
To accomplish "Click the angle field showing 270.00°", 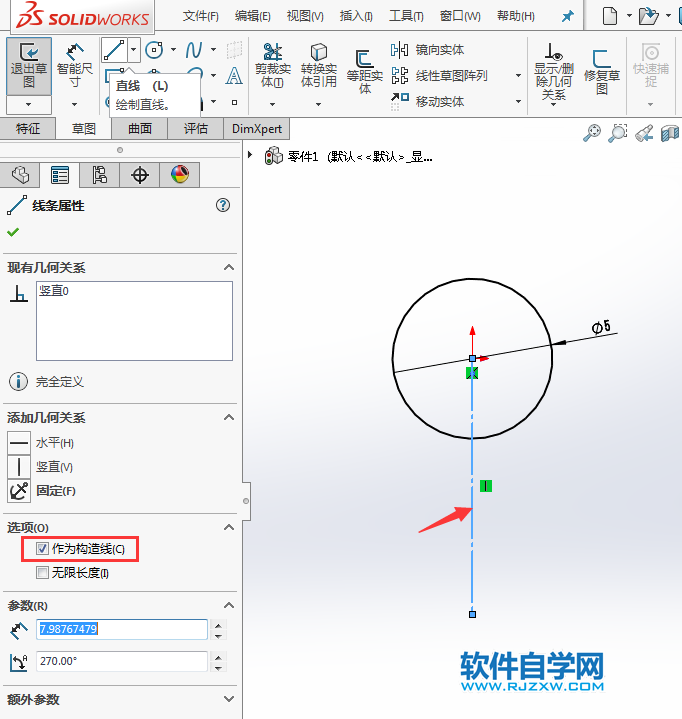I will pyautogui.click(x=122, y=661).
